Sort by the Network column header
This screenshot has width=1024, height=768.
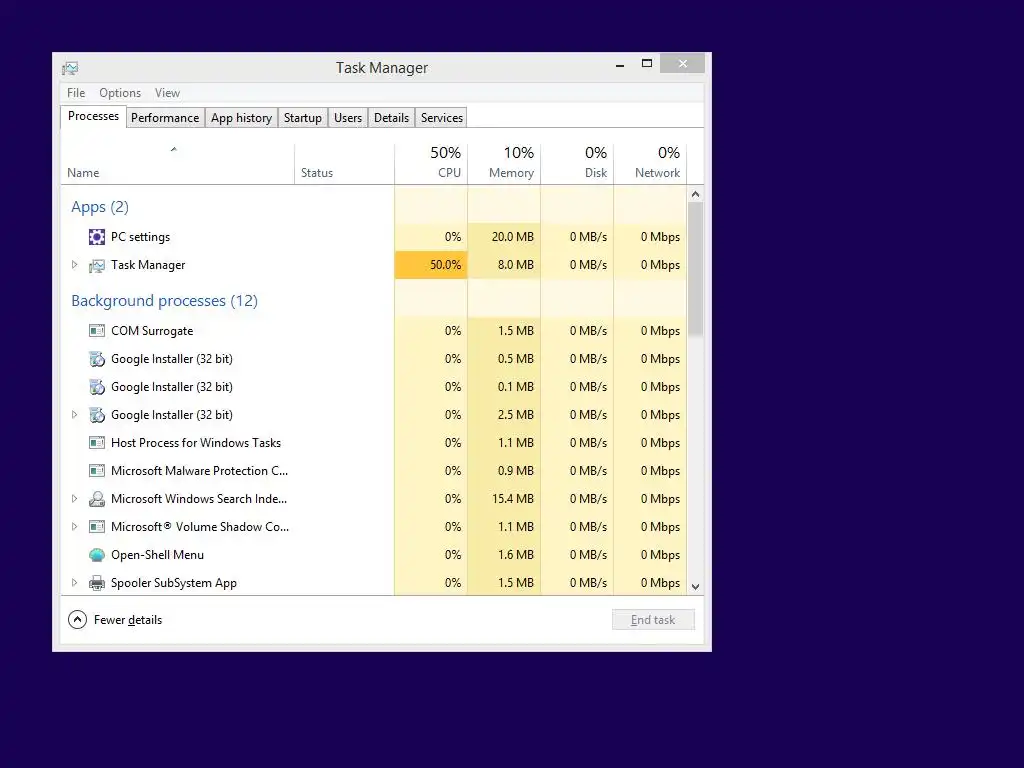click(x=650, y=164)
